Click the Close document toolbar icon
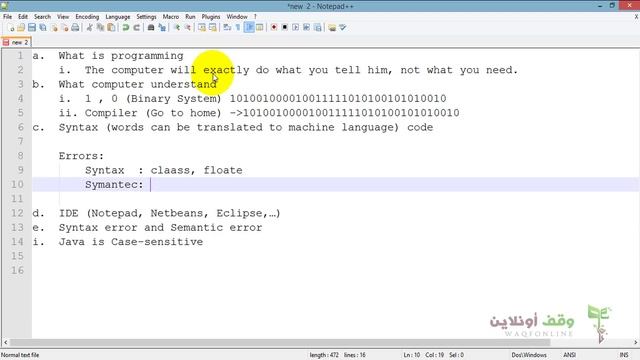The image size is (640, 360). pyautogui.click(x=54, y=27)
